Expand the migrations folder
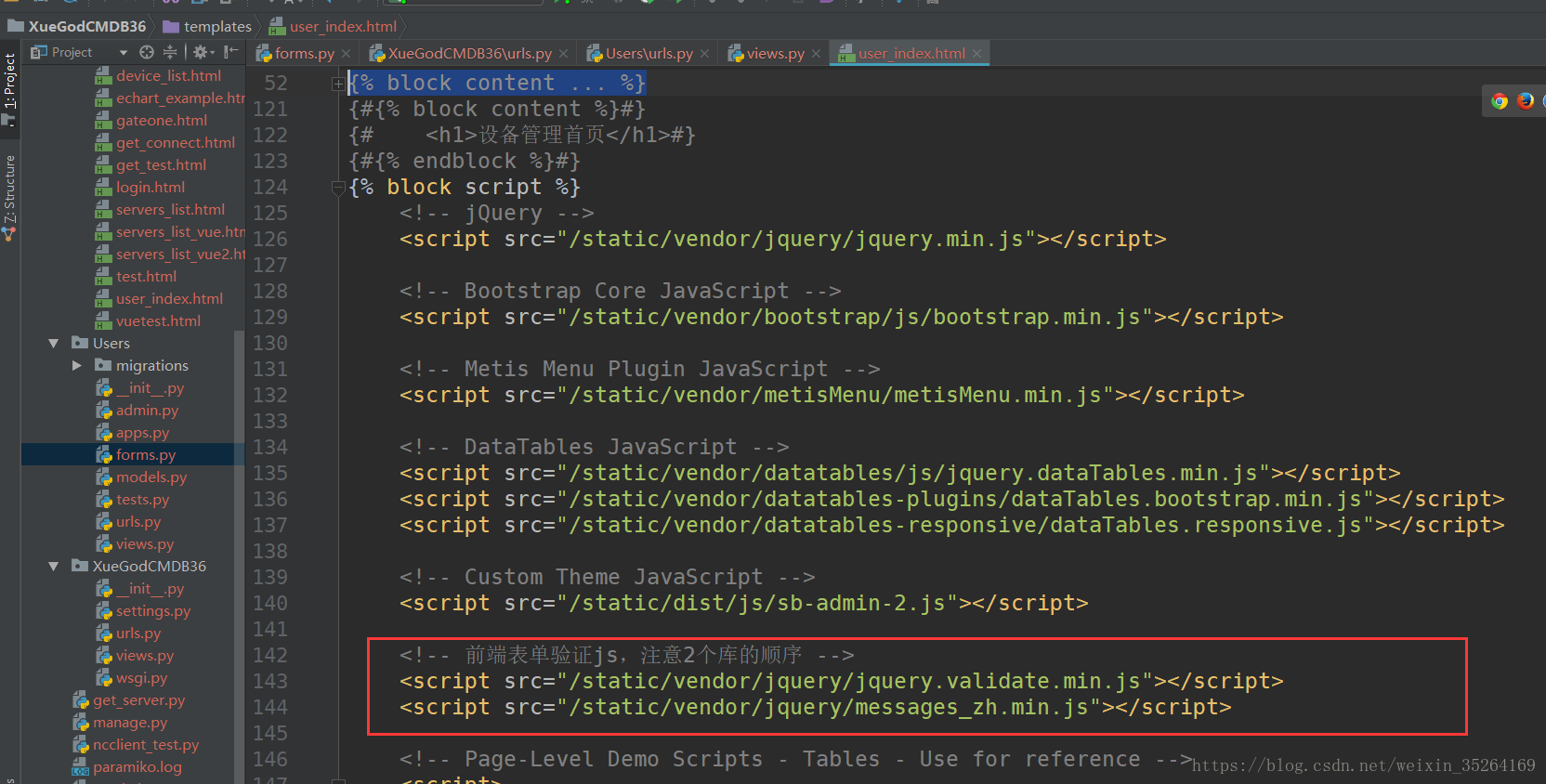This screenshot has width=1546, height=784. click(x=77, y=366)
